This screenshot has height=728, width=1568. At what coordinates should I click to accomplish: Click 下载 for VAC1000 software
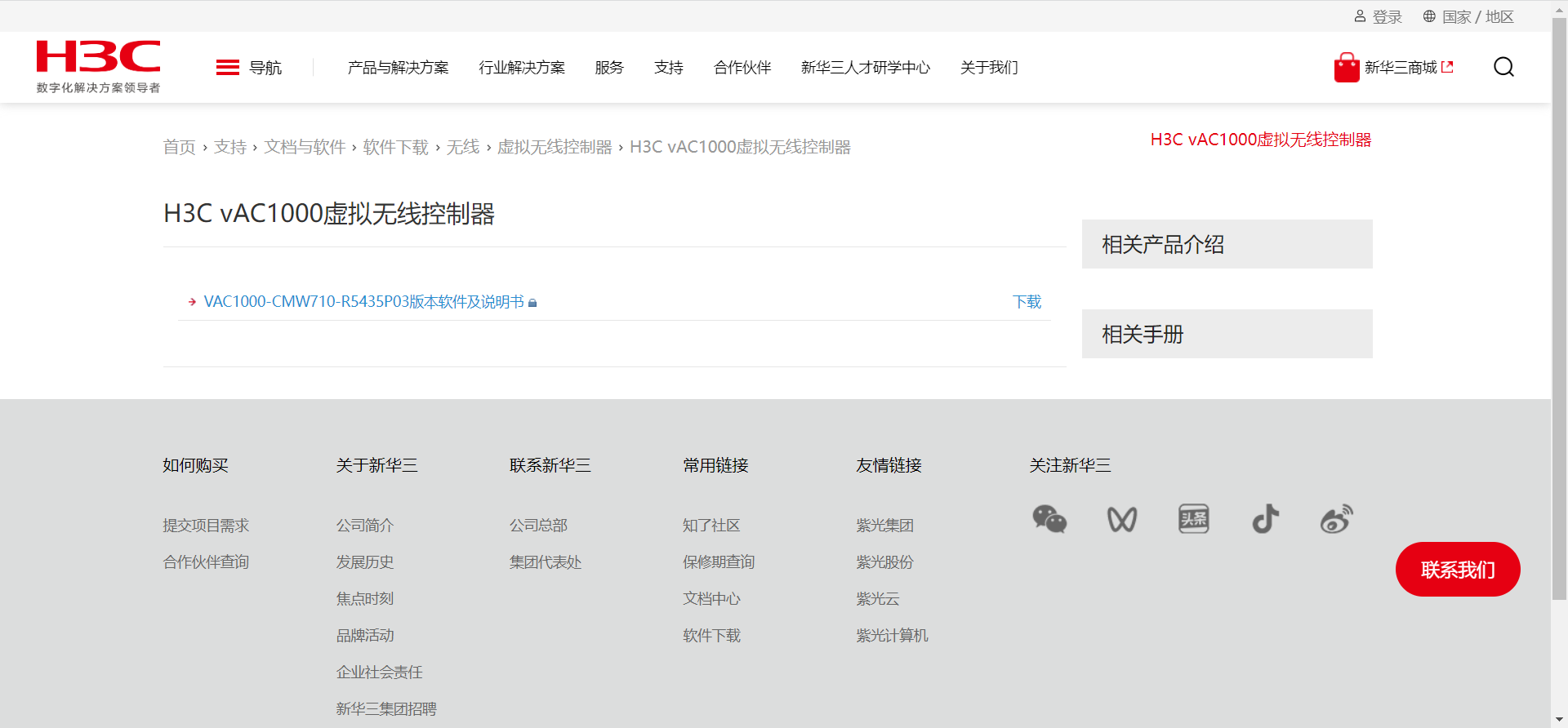point(1027,302)
